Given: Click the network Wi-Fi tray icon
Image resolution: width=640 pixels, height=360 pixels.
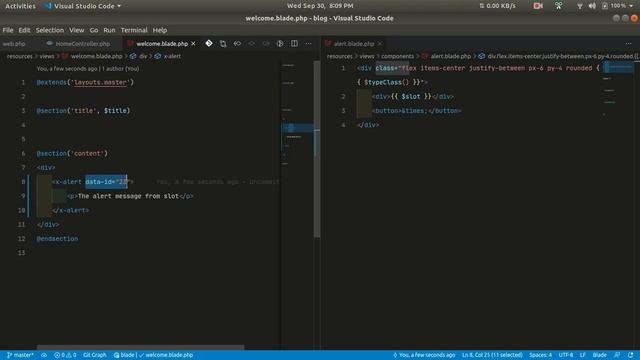Looking at the screenshot, I should point(580,6).
